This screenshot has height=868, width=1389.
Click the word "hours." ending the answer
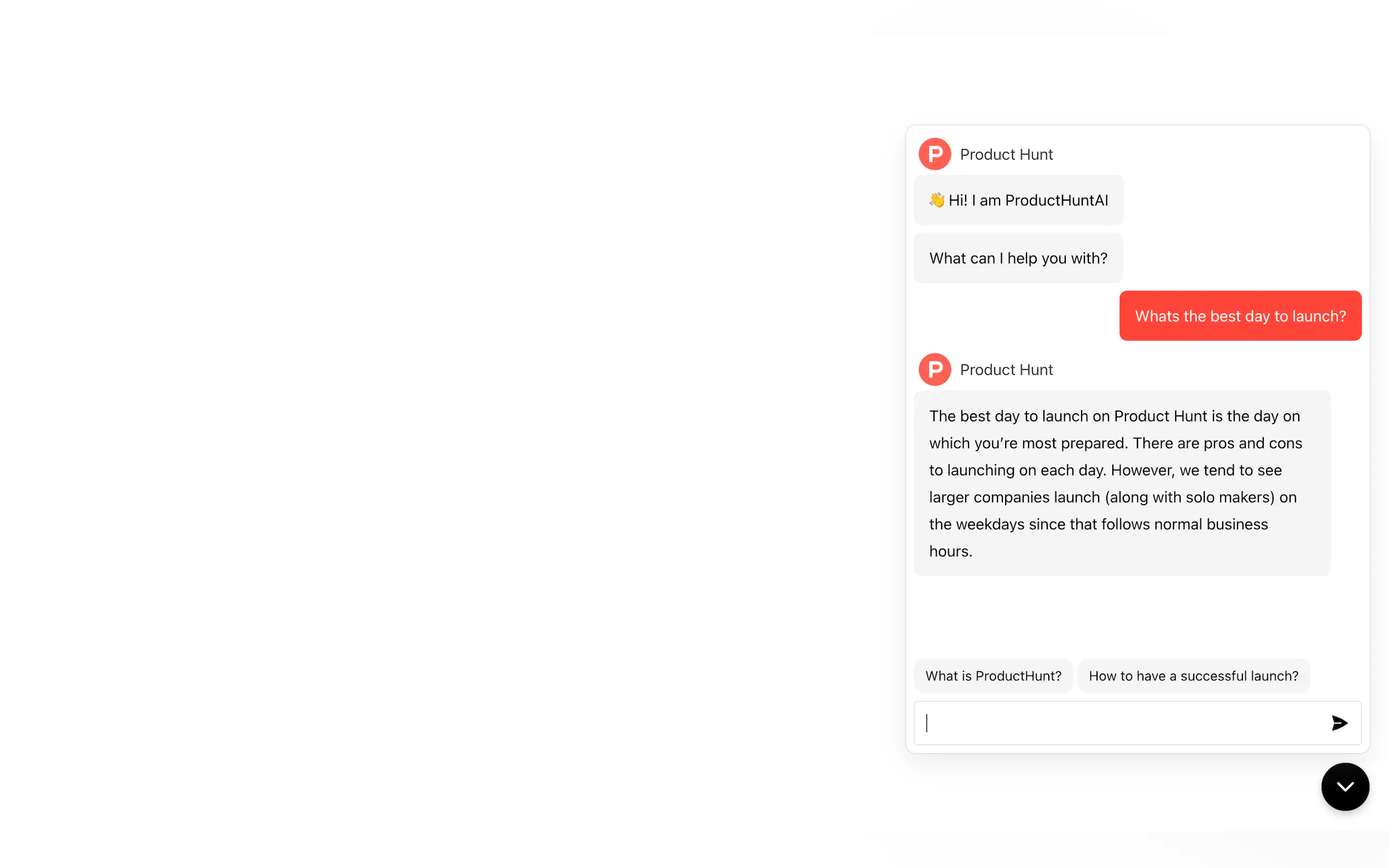coord(950,551)
